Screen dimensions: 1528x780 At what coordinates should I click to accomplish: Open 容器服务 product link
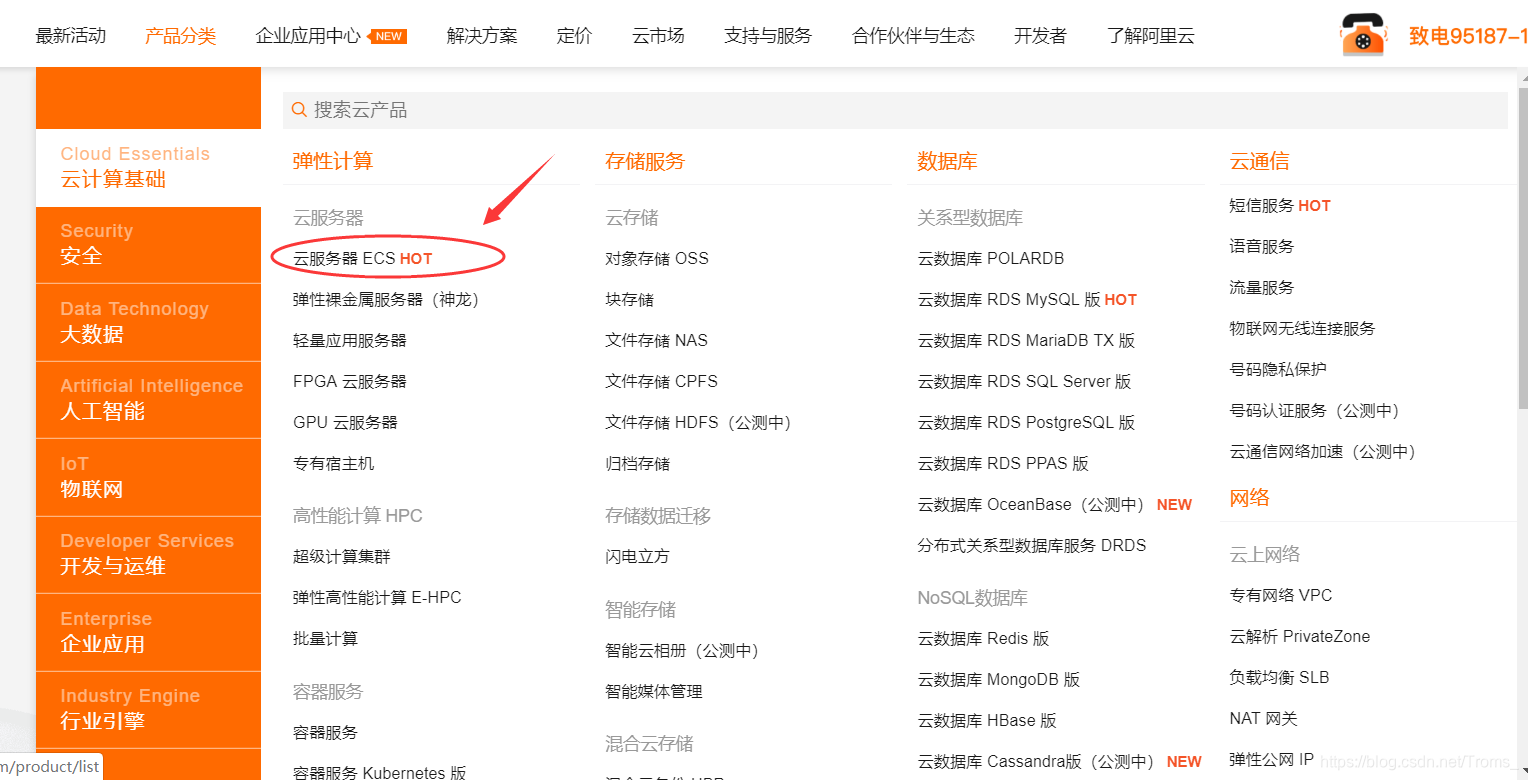point(325,732)
